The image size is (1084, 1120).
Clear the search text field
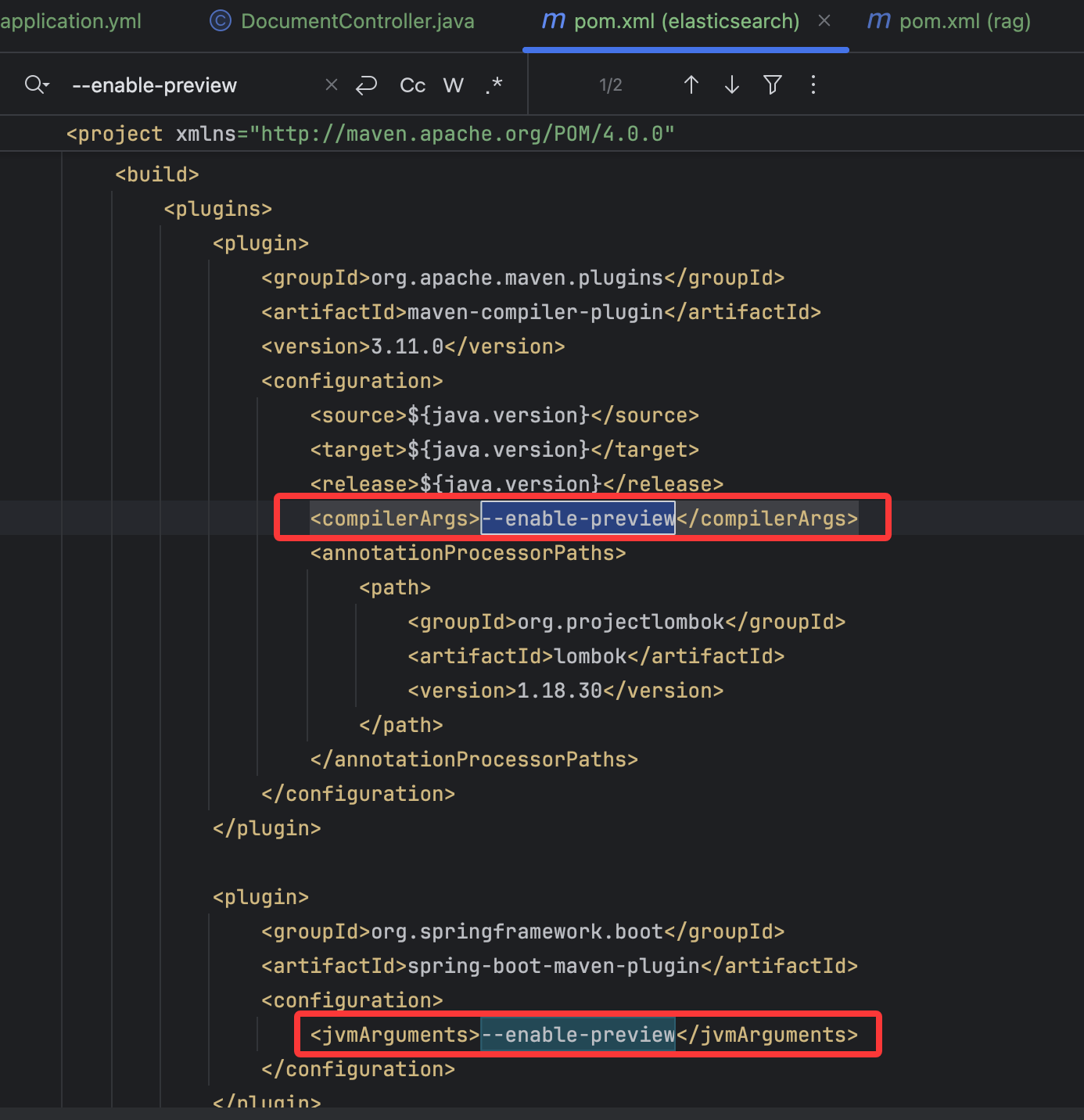pyautogui.click(x=332, y=84)
